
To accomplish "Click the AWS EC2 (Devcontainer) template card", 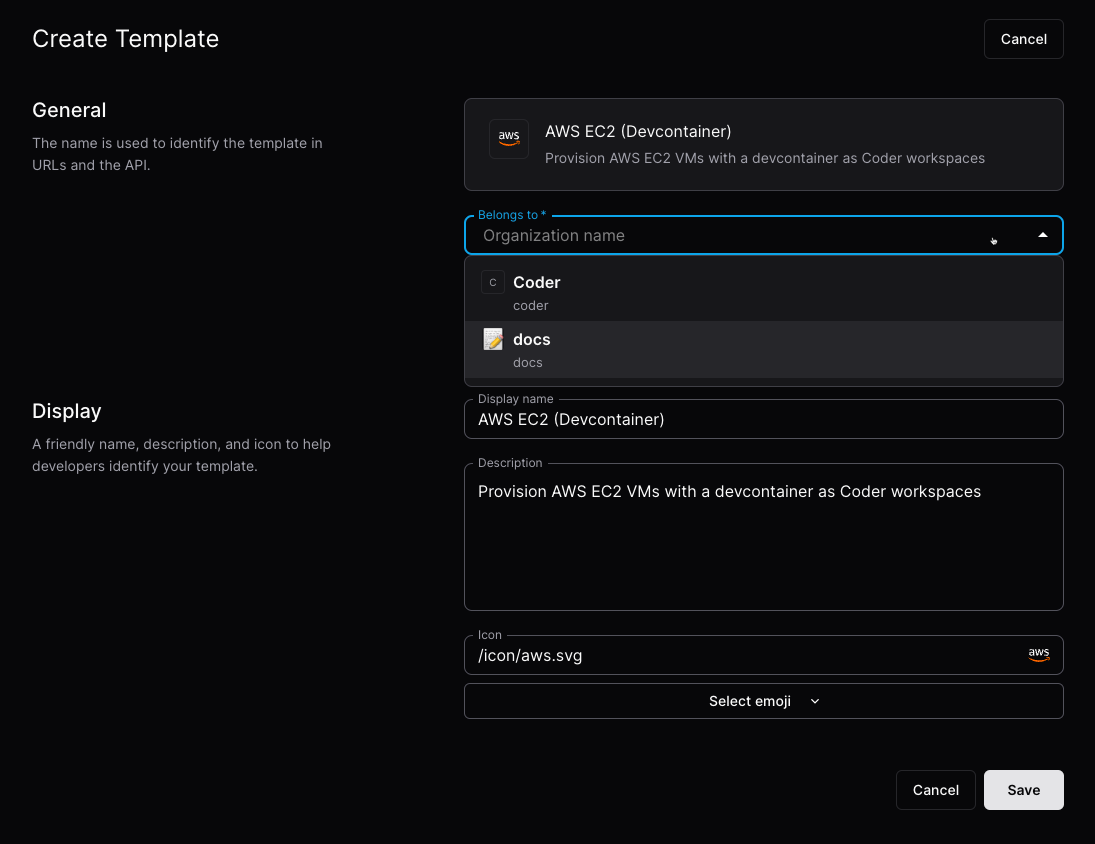I will point(763,144).
